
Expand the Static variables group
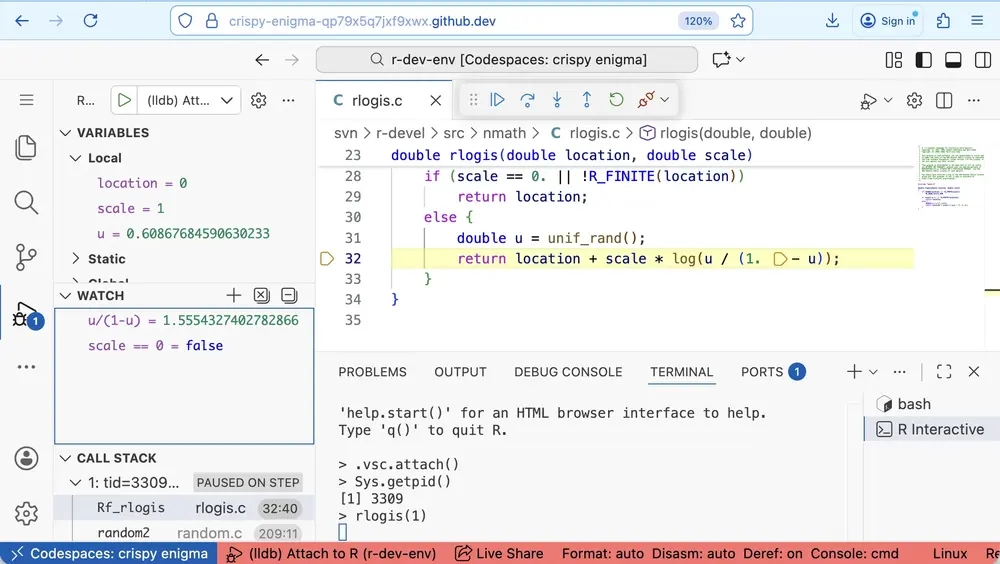(x=77, y=259)
